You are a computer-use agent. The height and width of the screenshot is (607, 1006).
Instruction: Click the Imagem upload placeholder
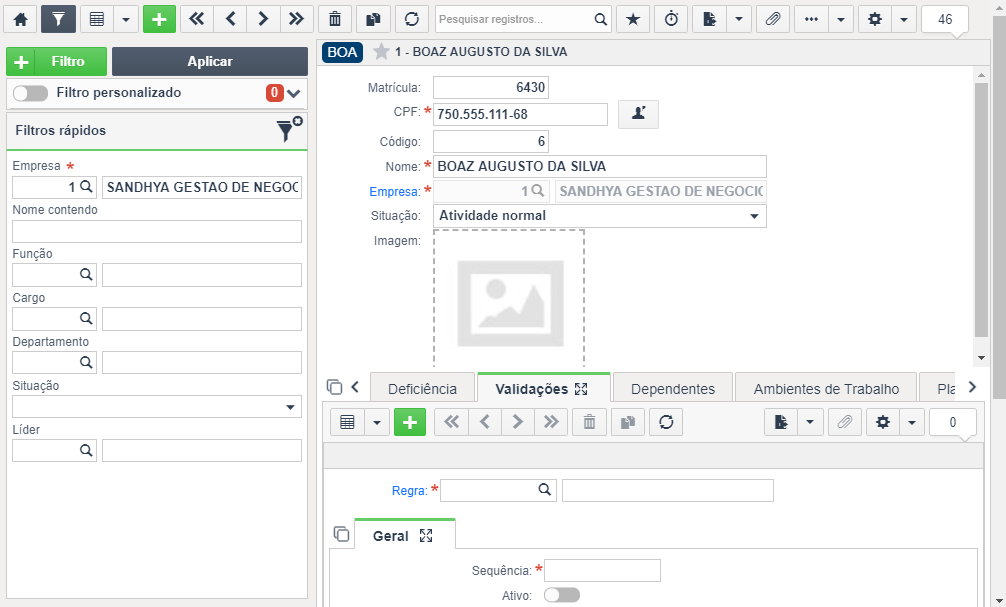[x=509, y=298]
